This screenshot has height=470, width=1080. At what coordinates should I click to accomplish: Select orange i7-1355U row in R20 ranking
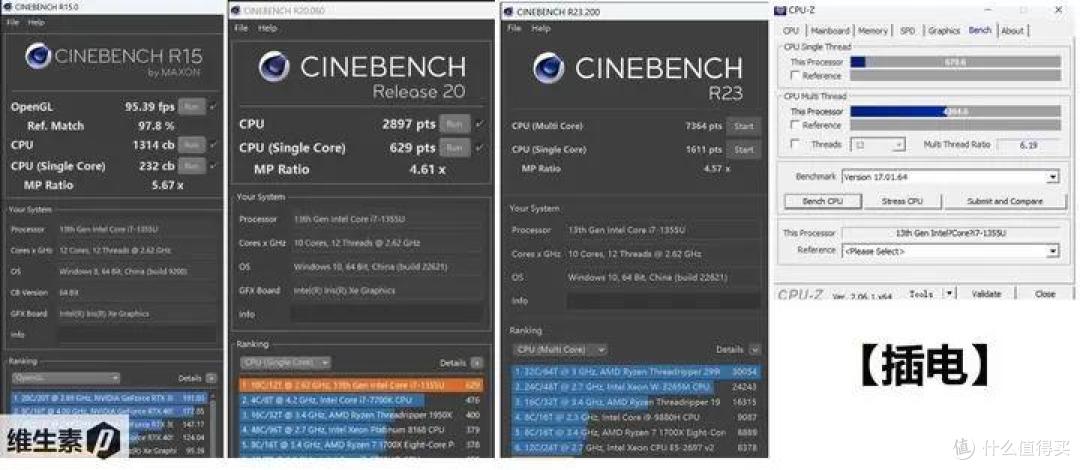click(x=361, y=385)
